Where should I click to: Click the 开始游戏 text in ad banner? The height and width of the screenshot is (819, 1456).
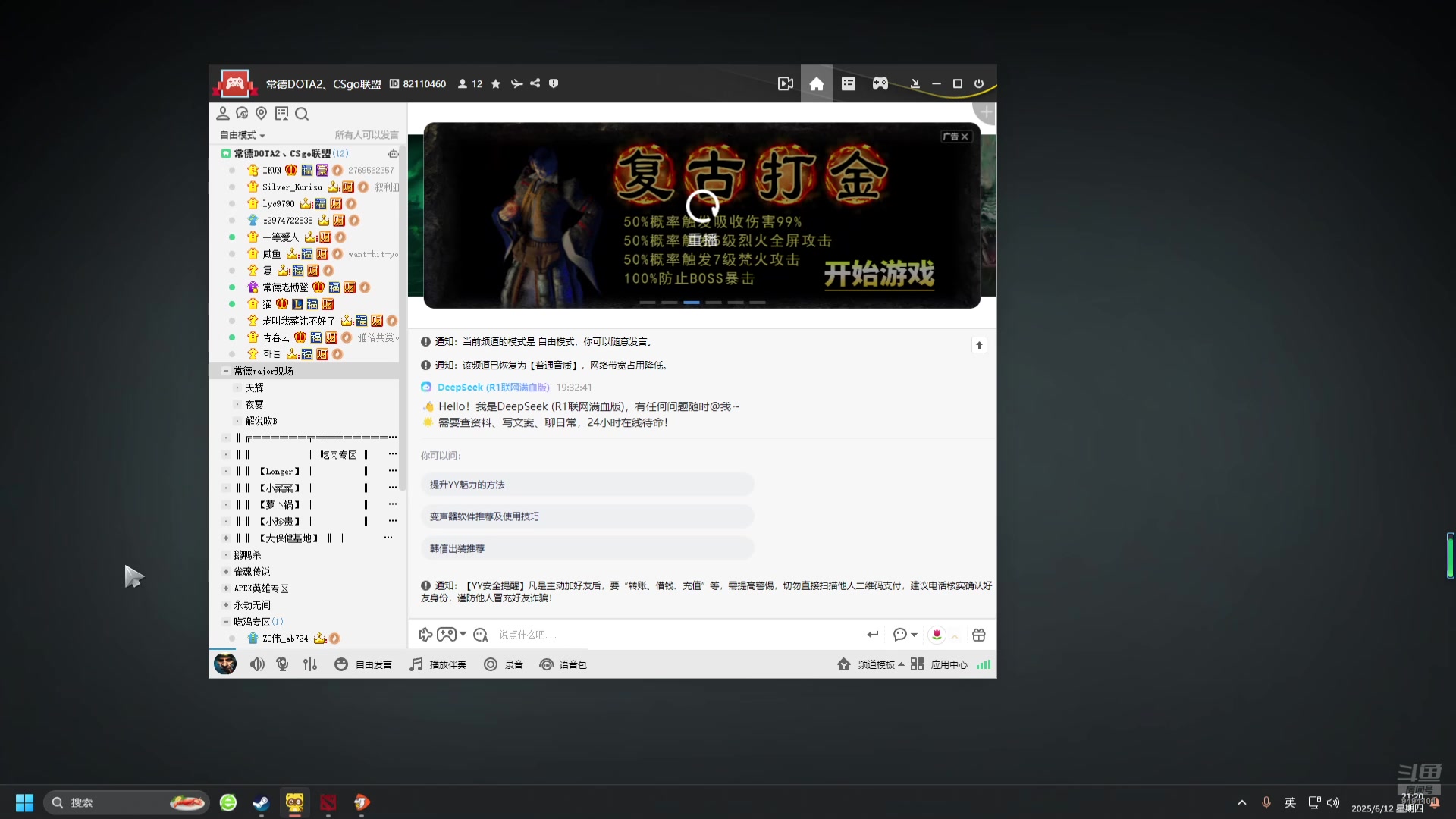(879, 274)
